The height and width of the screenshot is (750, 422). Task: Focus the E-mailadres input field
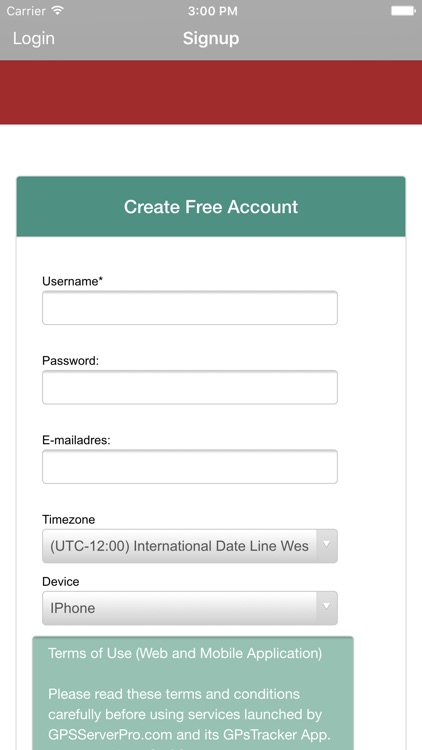pyautogui.click(x=190, y=466)
